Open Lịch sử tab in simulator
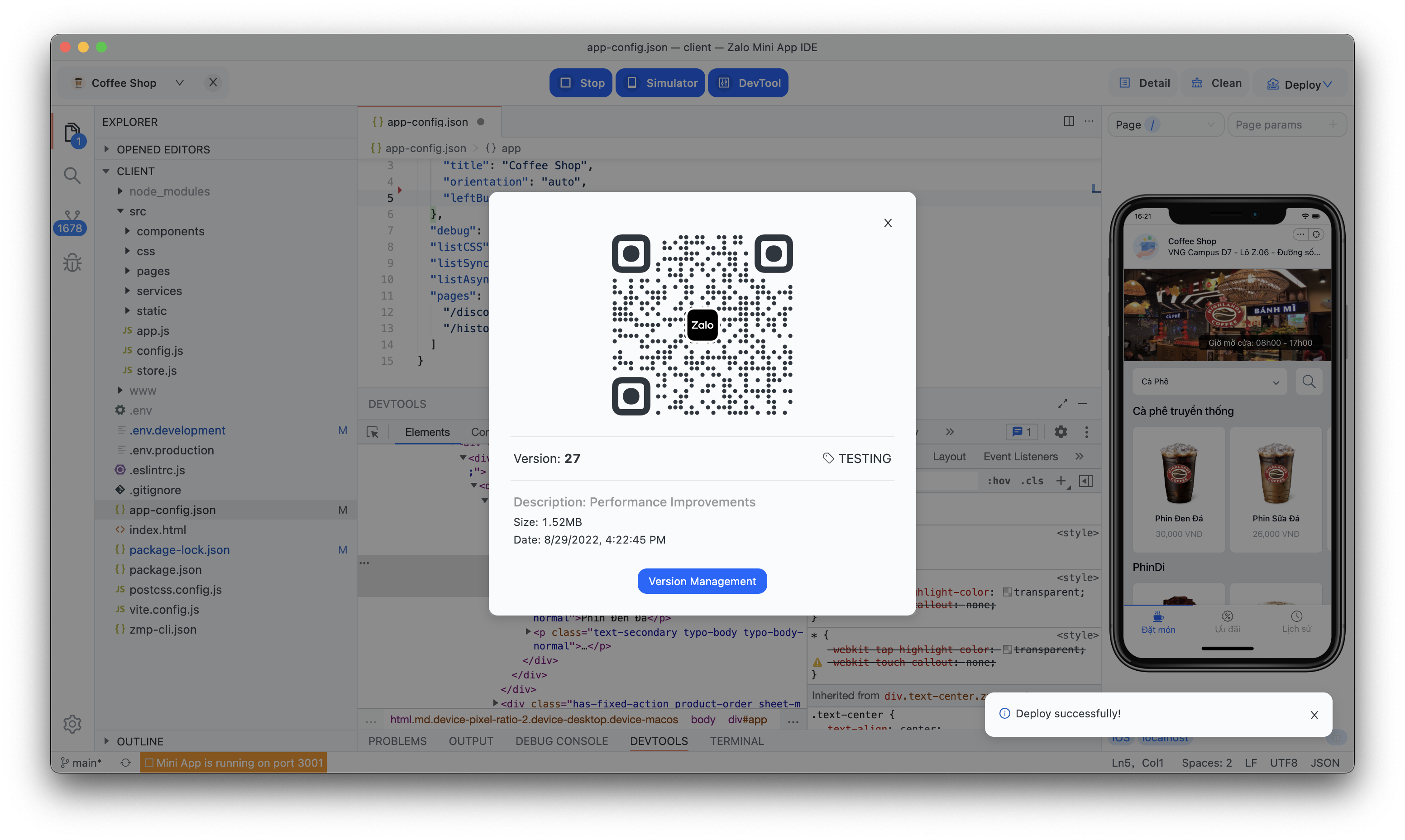Image resolution: width=1405 pixels, height=840 pixels. (x=1296, y=621)
